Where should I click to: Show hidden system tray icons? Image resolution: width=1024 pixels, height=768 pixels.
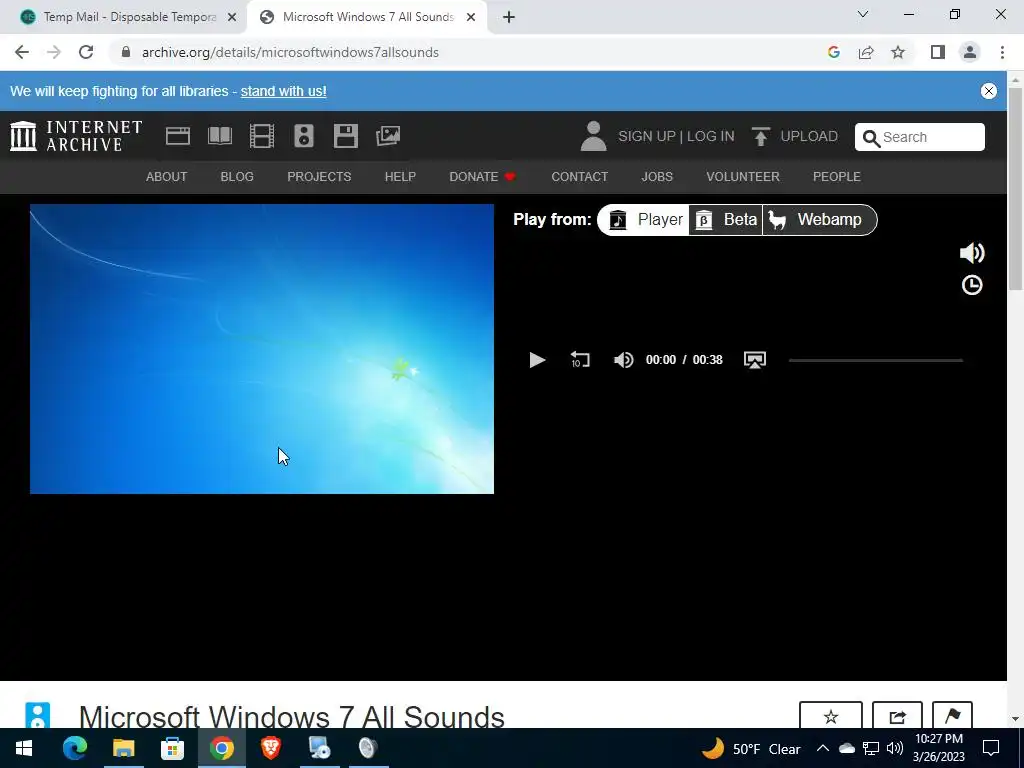[x=823, y=748]
